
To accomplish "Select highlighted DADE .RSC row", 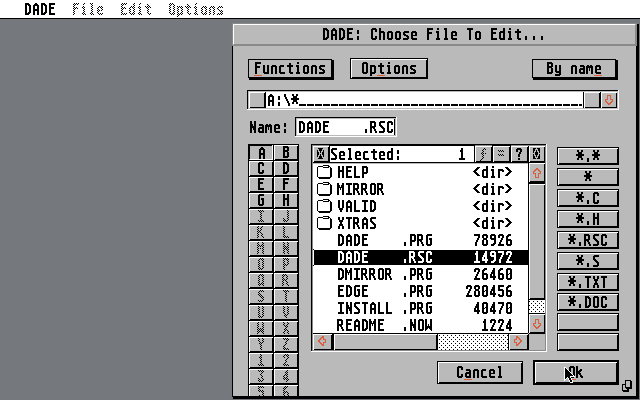I will coord(421,258).
